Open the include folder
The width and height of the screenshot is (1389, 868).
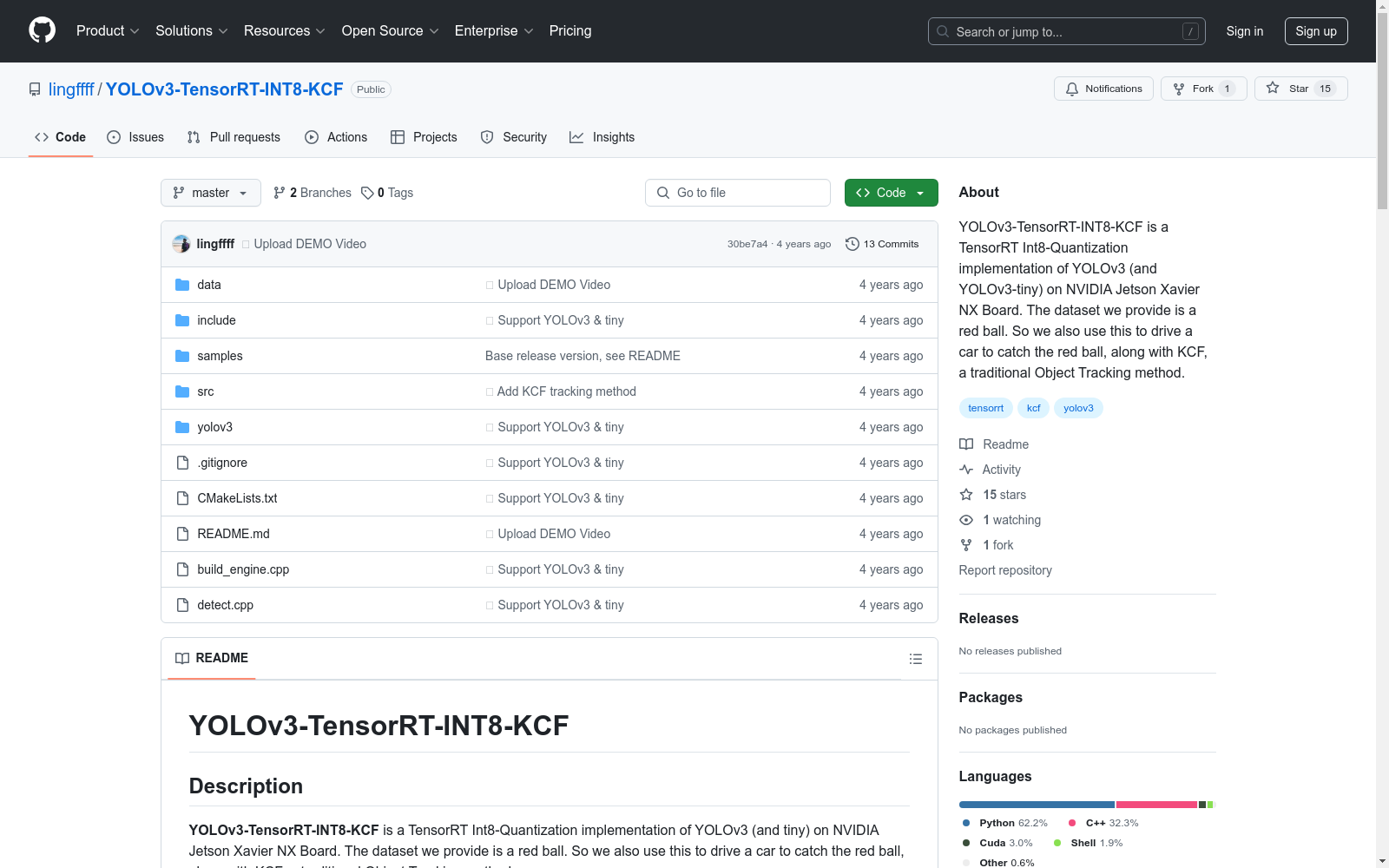coord(216,320)
